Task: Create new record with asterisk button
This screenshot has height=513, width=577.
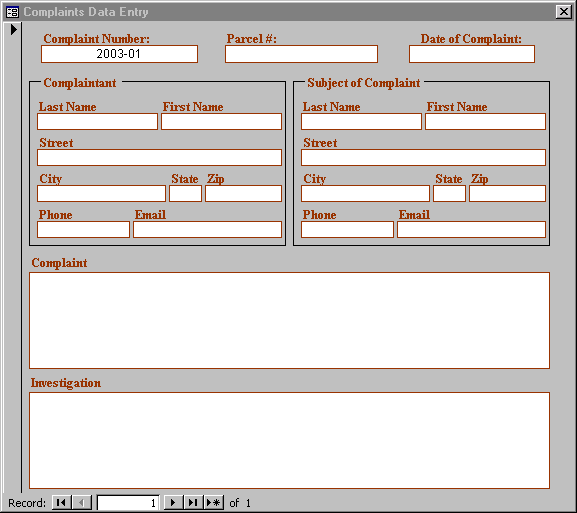Action: tap(214, 503)
